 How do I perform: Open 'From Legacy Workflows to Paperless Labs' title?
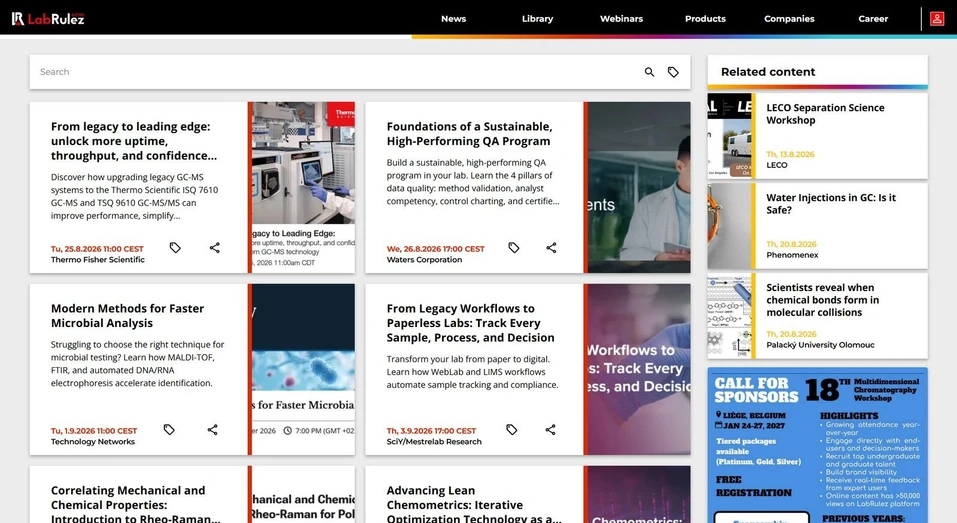471,323
